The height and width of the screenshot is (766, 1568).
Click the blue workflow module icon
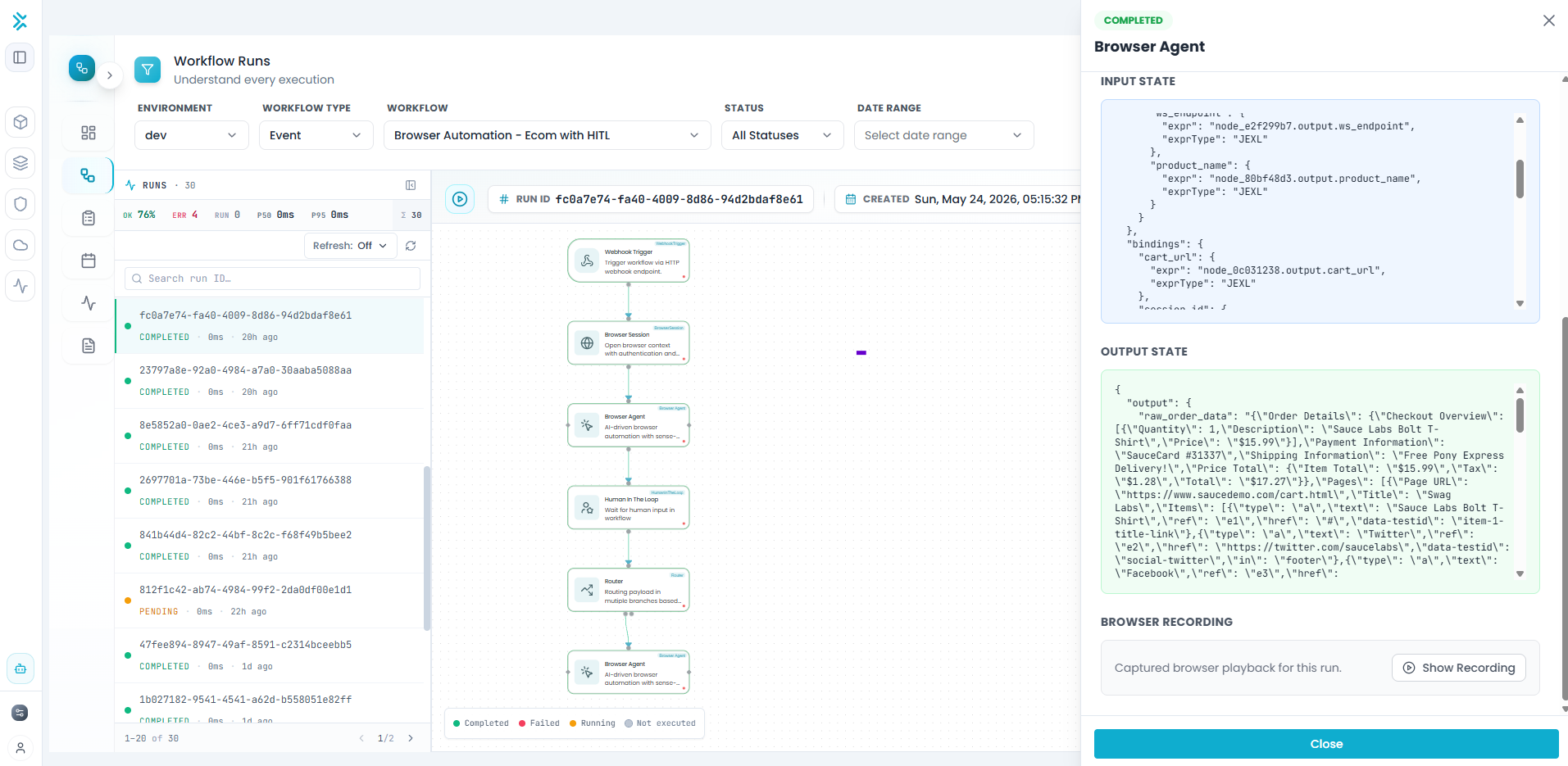pyautogui.click(x=82, y=68)
